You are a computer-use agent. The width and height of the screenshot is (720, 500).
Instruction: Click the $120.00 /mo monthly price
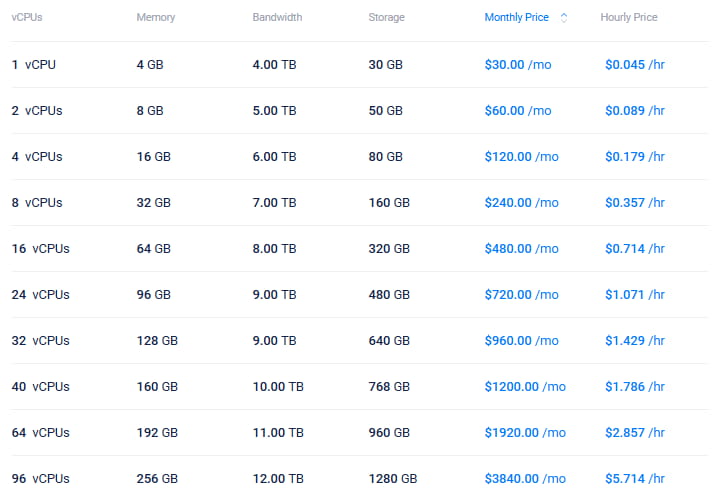click(x=521, y=157)
